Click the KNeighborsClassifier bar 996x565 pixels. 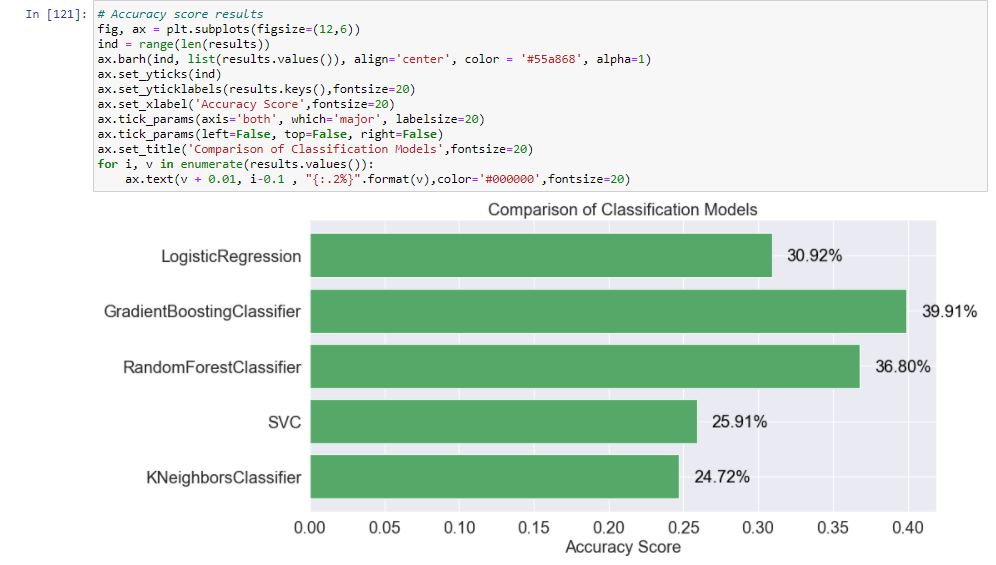pyautogui.click(x=494, y=476)
